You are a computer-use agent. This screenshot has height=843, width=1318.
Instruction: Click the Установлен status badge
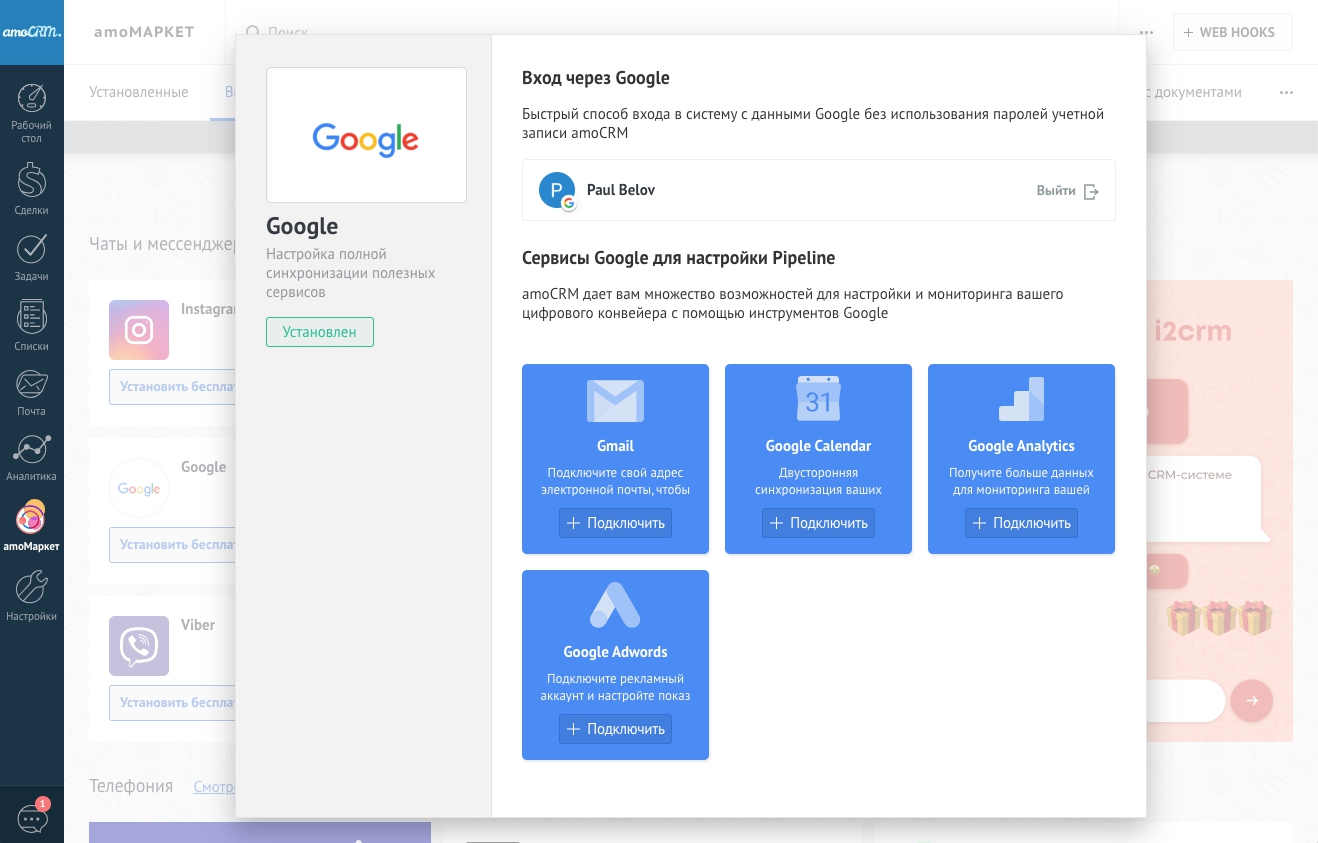(x=319, y=332)
